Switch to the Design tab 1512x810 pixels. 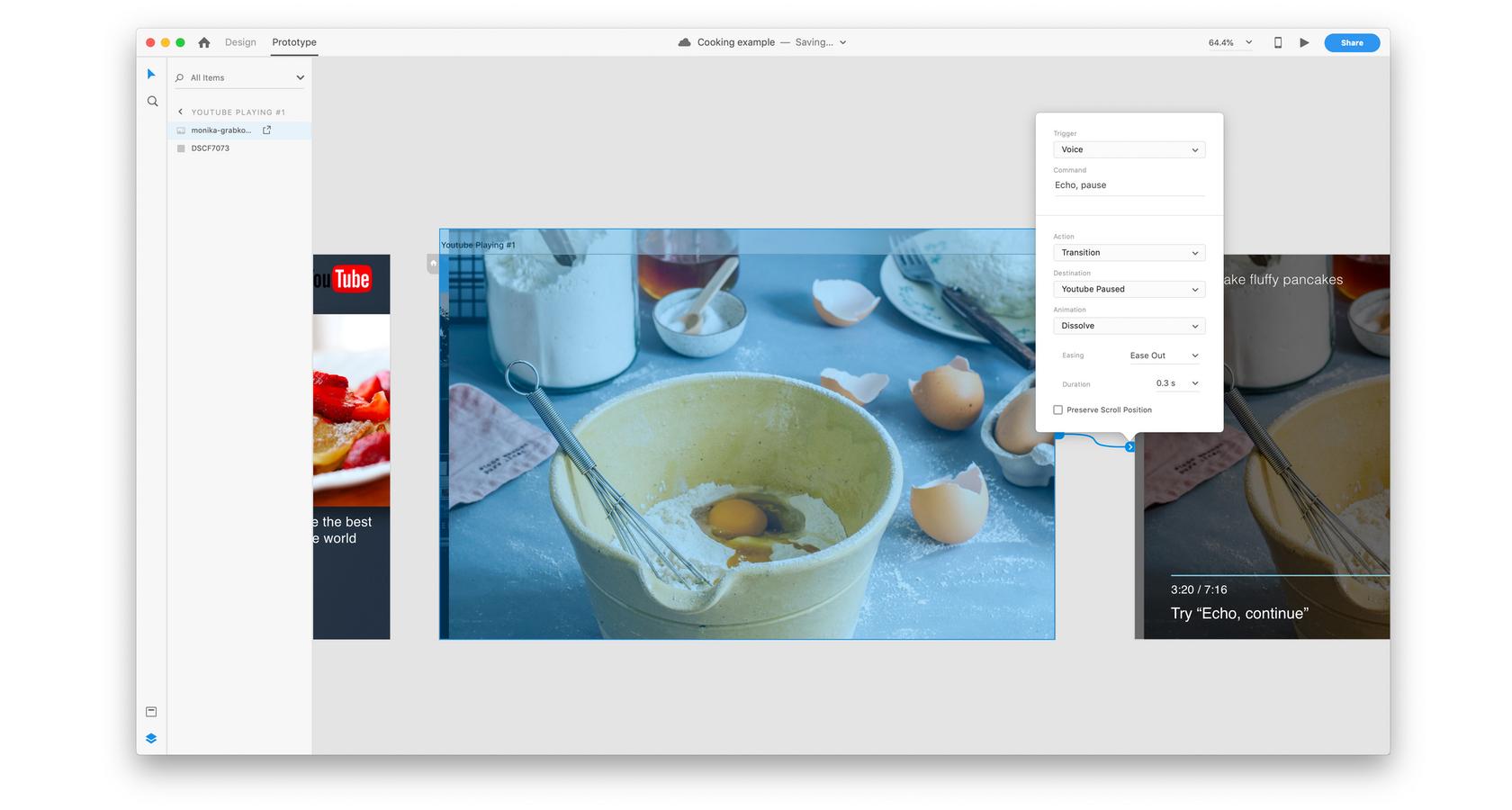point(240,41)
